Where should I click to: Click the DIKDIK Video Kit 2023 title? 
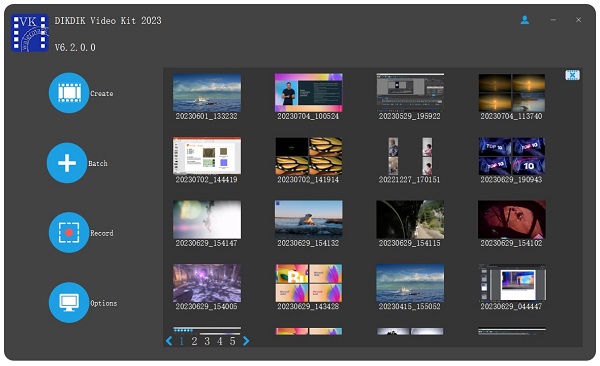pos(108,21)
